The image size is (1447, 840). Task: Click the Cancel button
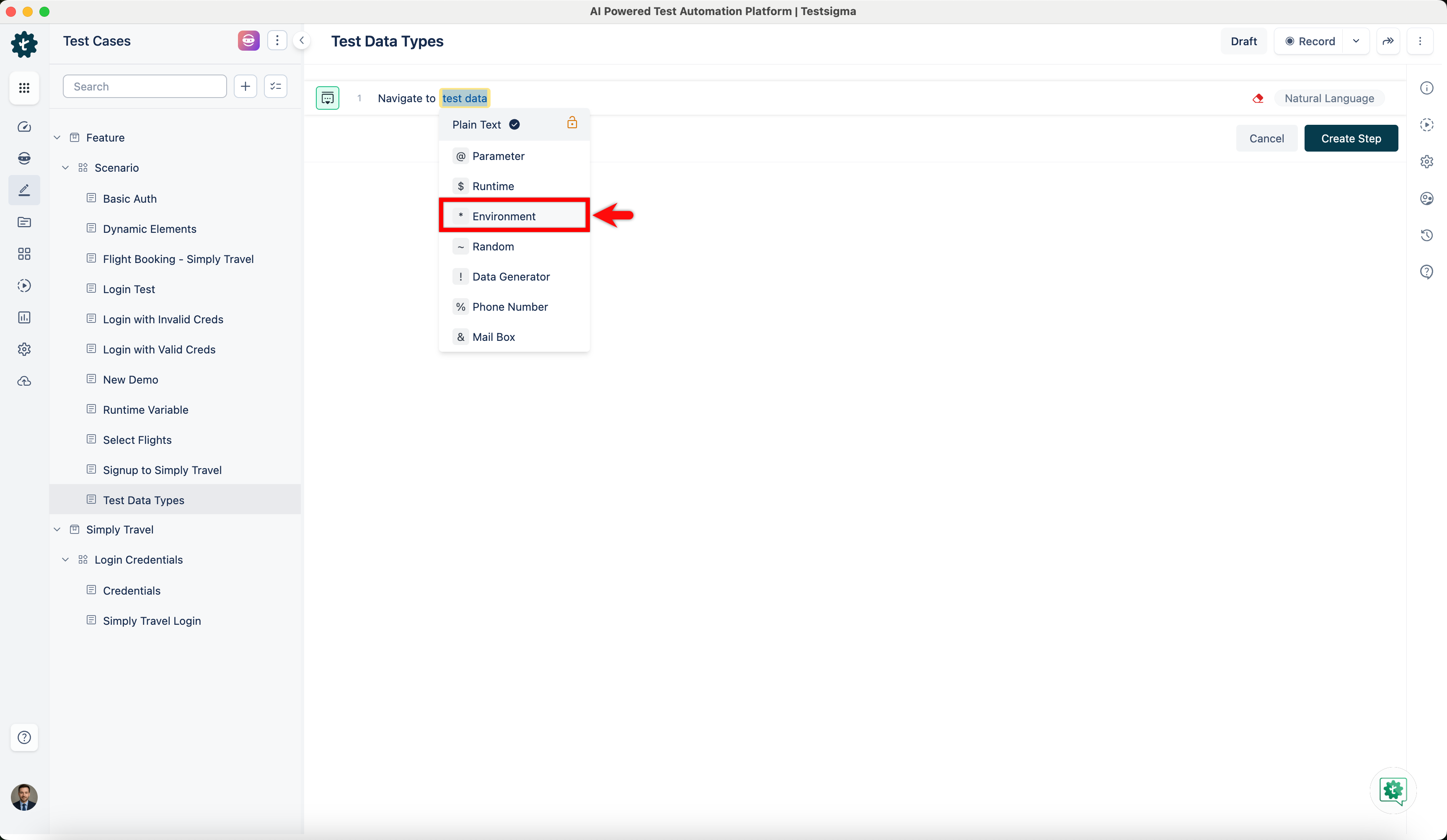click(1266, 138)
